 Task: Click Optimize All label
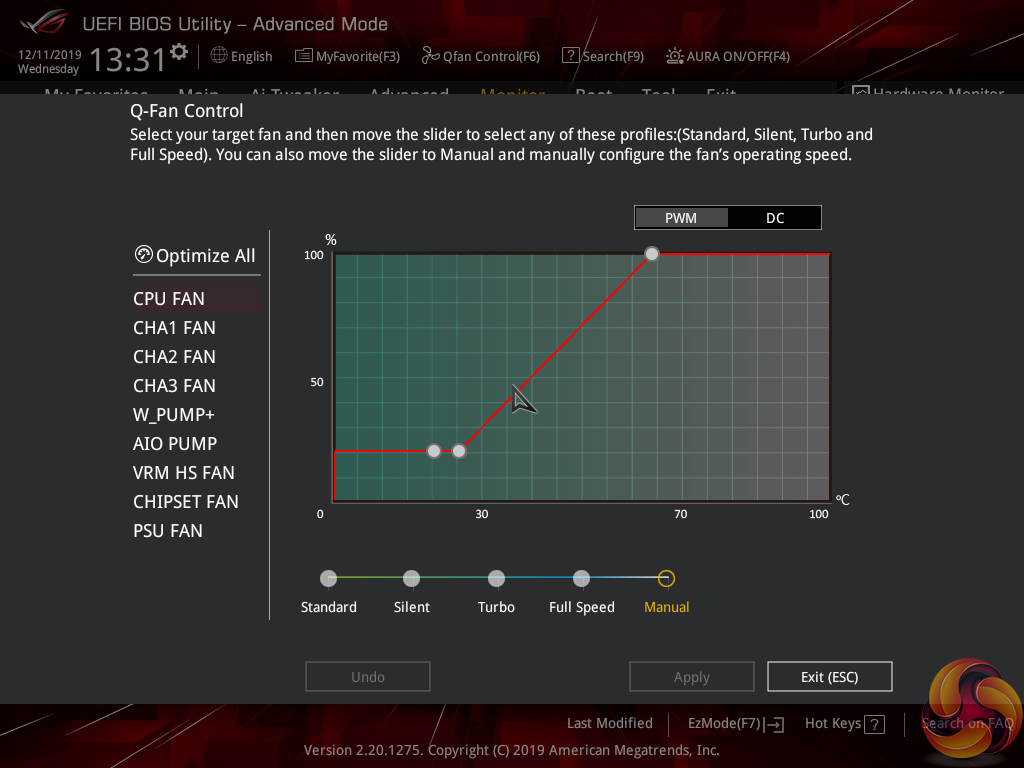[x=206, y=255]
